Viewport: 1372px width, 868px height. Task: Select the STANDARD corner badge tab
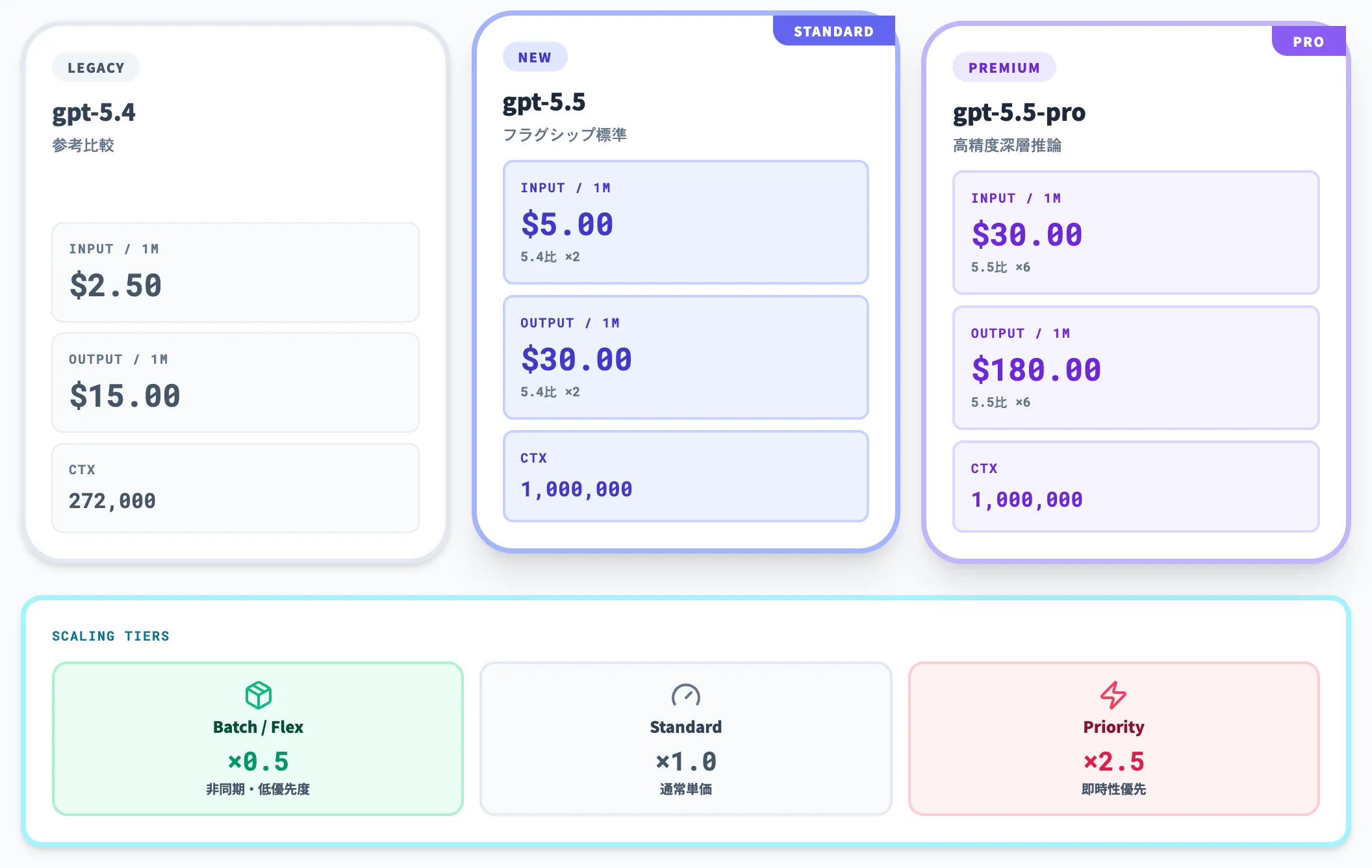click(833, 31)
